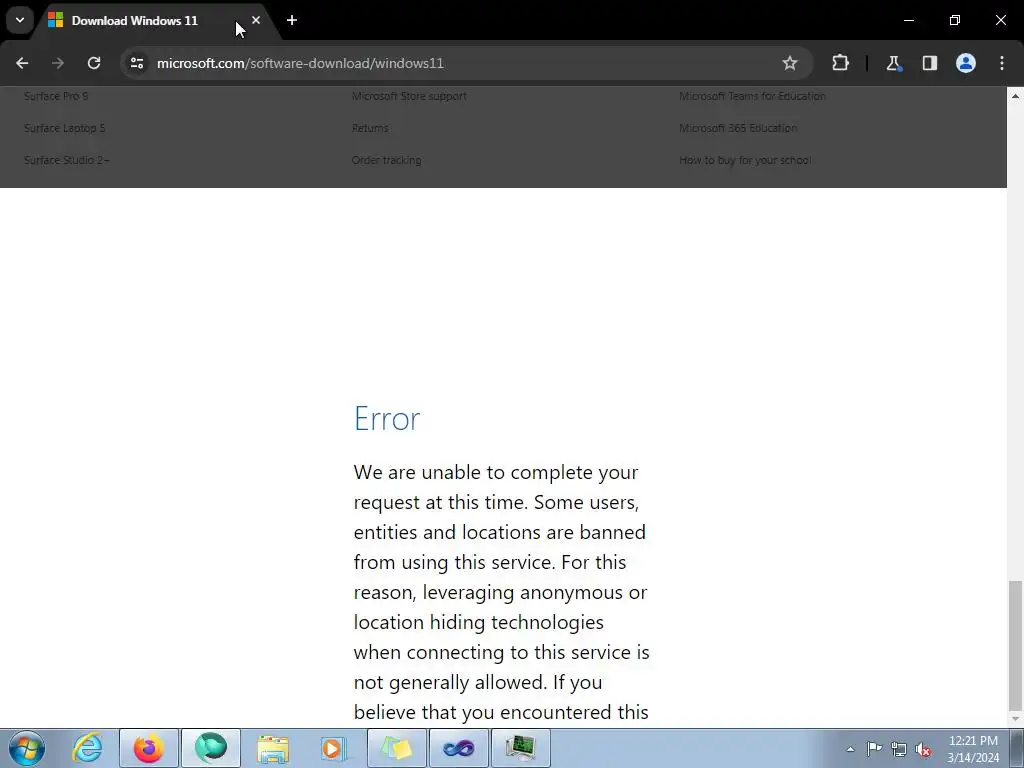
Task: Restore down the Chrome window
Action: pyautogui.click(x=955, y=20)
